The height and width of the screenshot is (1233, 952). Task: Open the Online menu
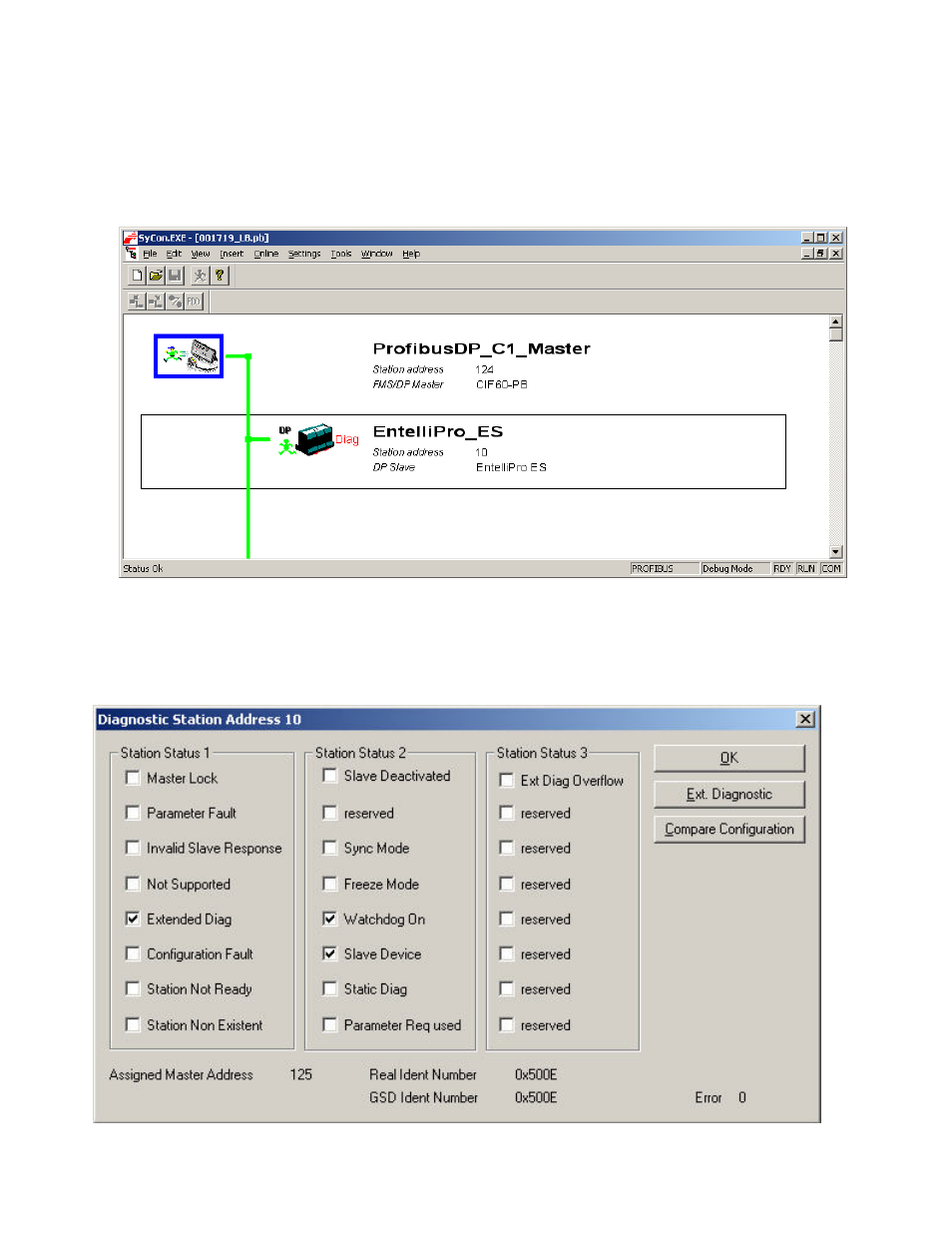(265, 254)
